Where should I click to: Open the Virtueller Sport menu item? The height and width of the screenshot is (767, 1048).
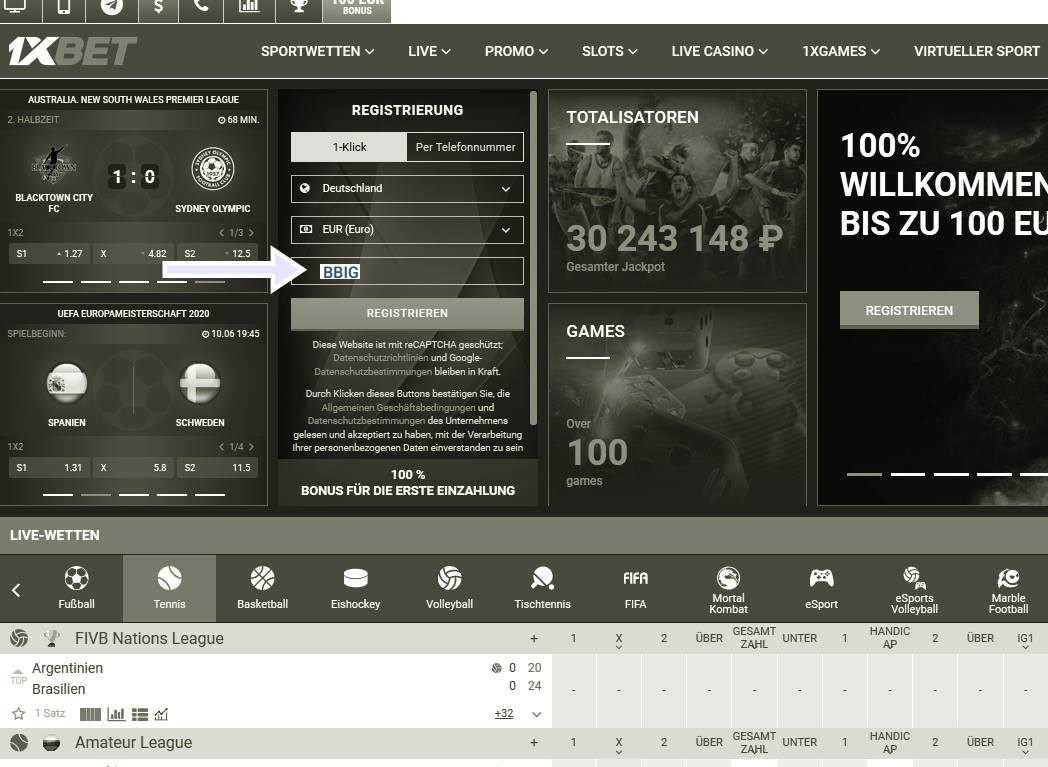point(976,51)
